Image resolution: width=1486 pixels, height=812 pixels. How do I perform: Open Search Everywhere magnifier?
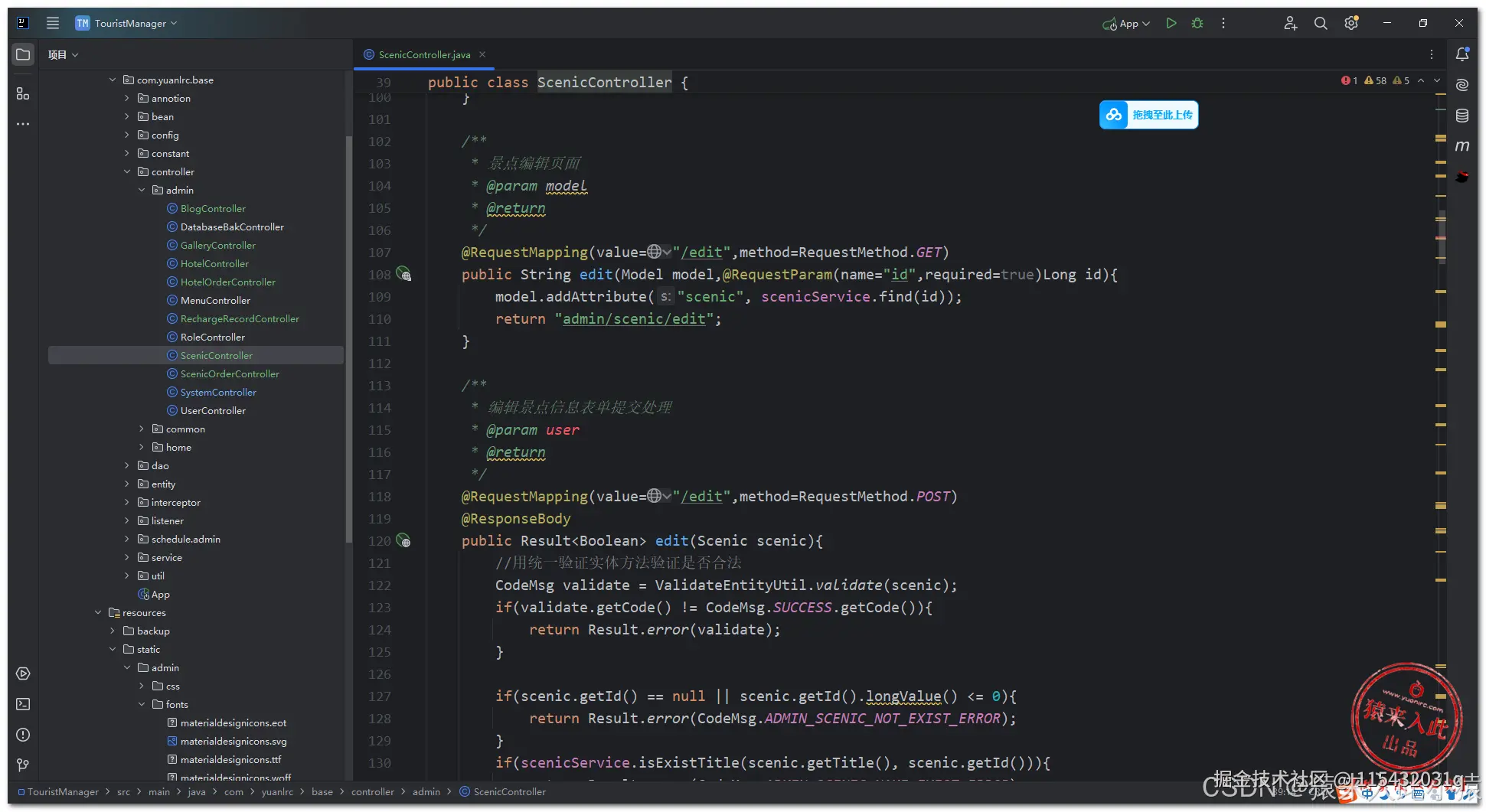pos(1321,23)
